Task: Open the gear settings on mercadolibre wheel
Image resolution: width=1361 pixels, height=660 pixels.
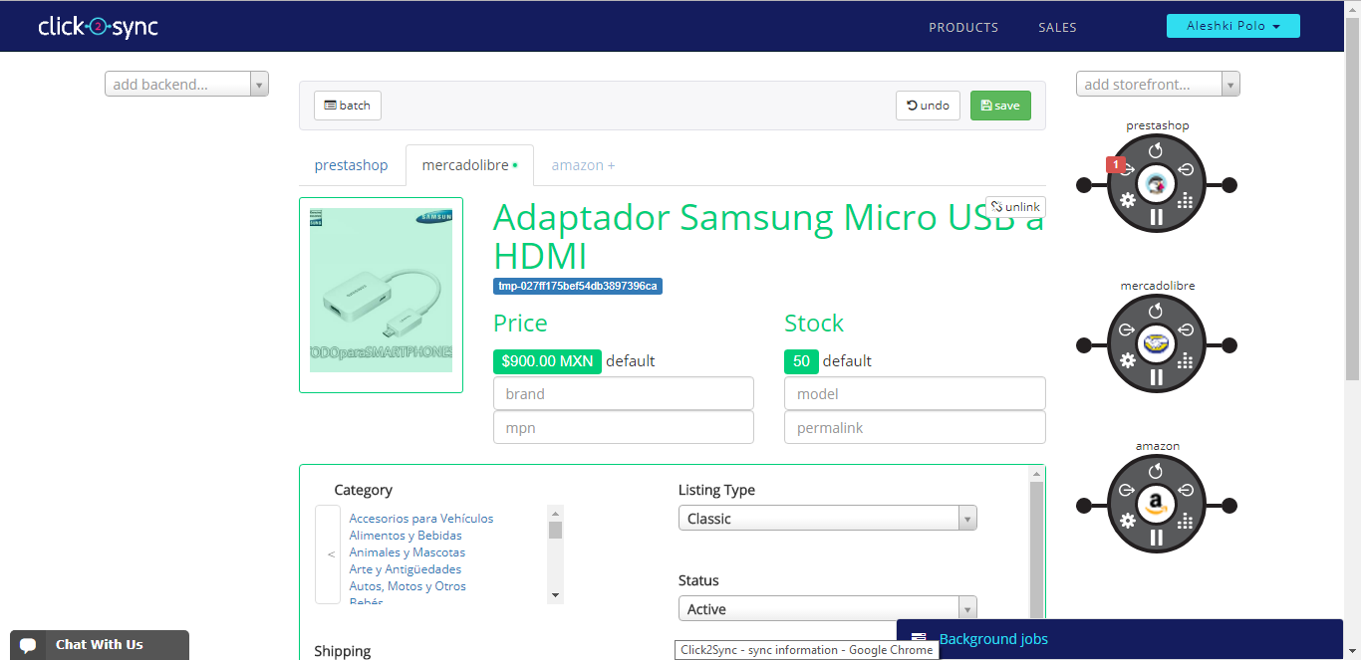Action: [1128, 360]
